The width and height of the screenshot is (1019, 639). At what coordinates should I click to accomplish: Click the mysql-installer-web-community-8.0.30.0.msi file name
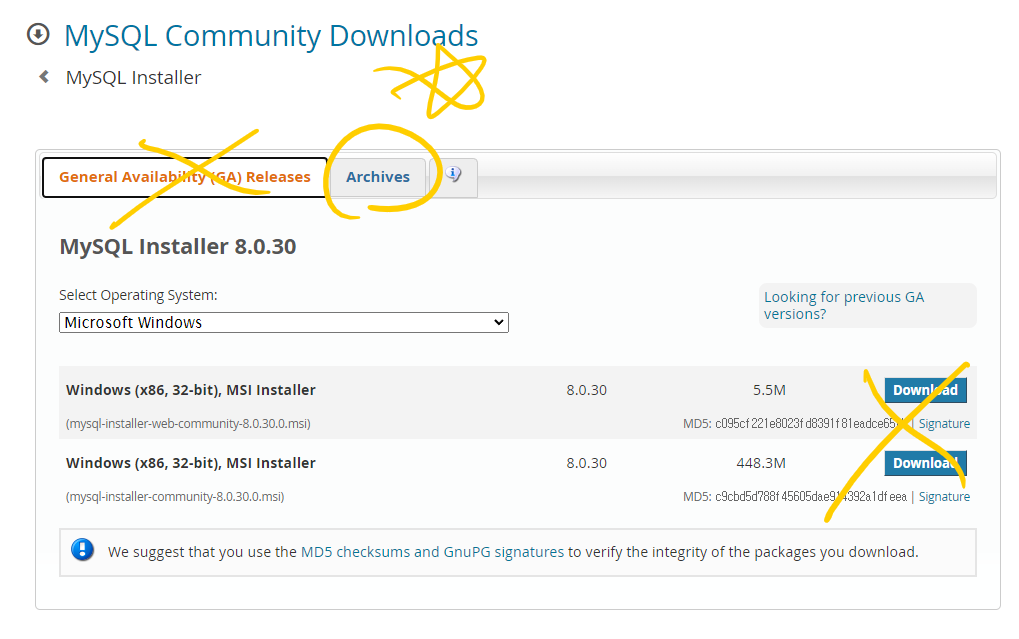point(188,424)
